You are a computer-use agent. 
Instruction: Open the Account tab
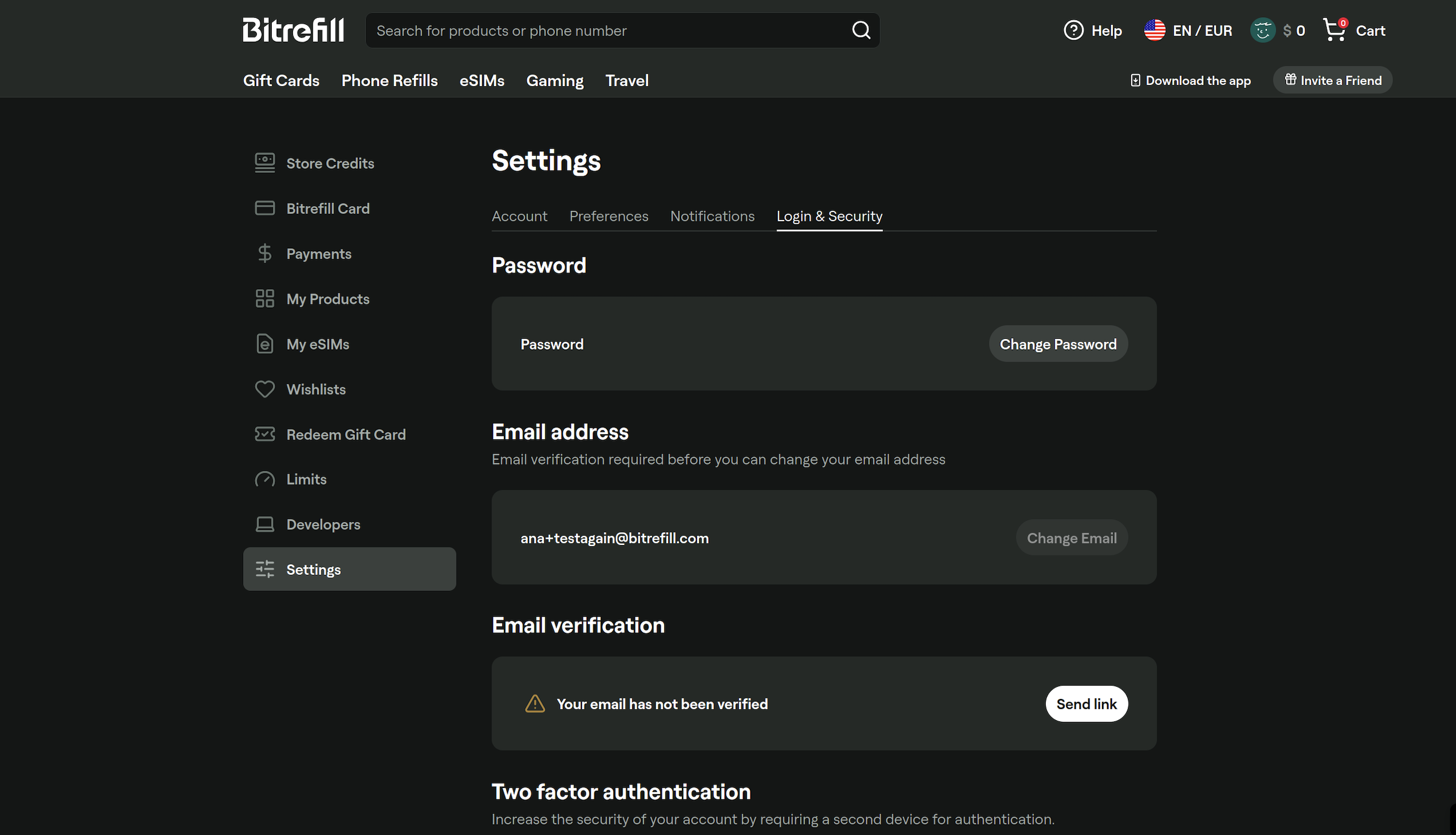pos(519,217)
